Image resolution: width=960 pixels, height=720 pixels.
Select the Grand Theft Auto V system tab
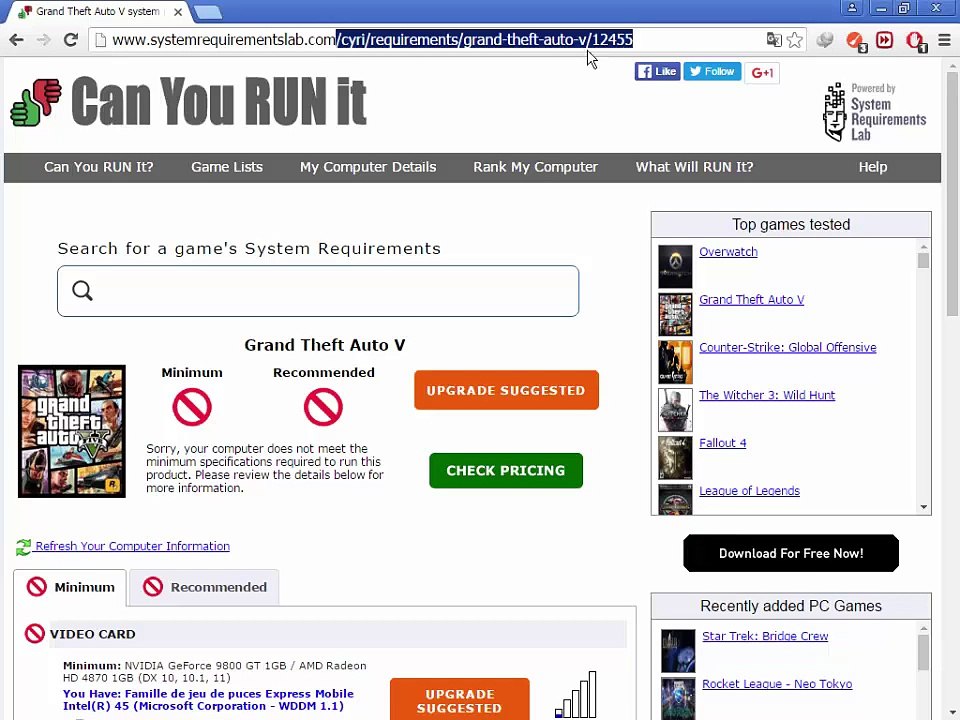coord(98,12)
